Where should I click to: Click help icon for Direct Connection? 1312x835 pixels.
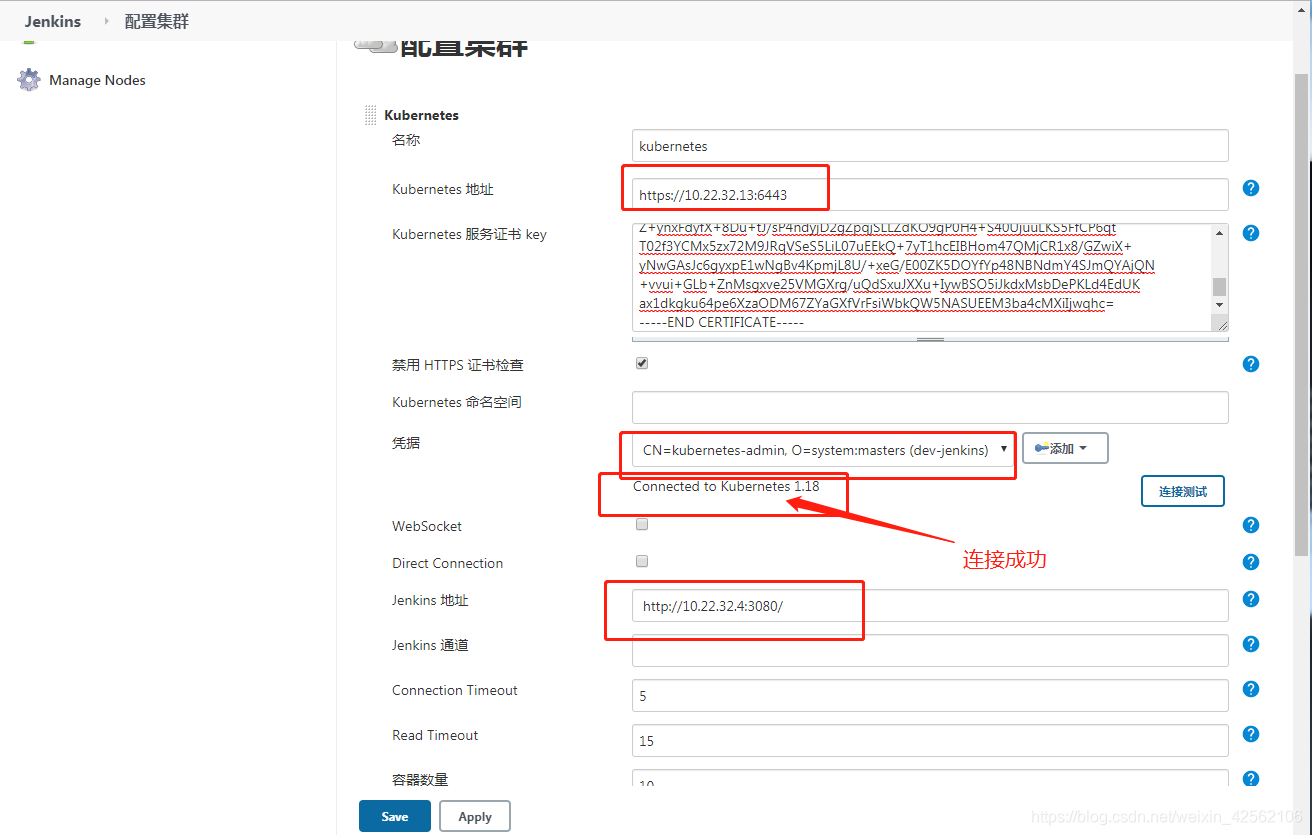1250,562
